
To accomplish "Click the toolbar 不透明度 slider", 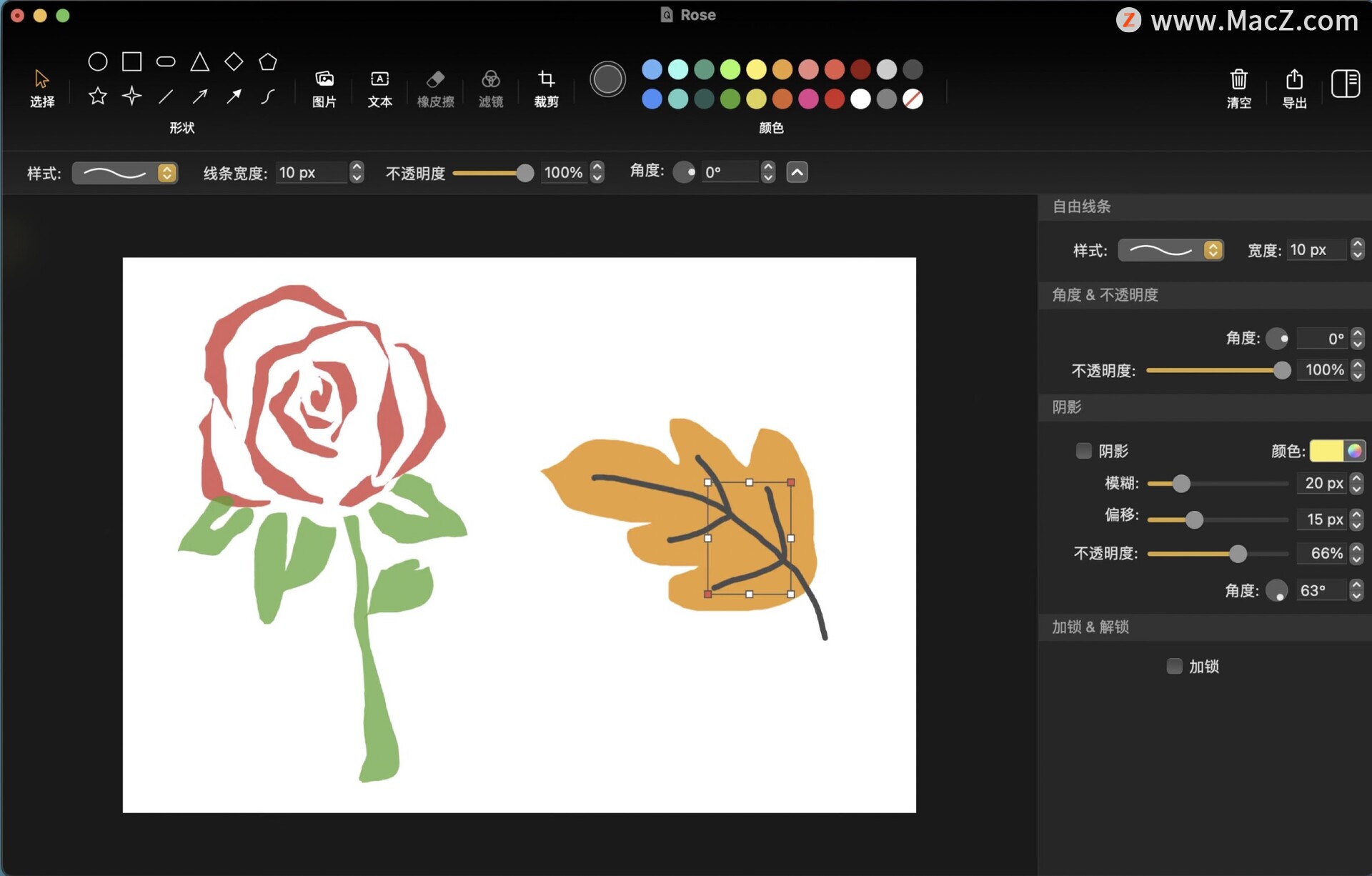I will pos(493,173).
